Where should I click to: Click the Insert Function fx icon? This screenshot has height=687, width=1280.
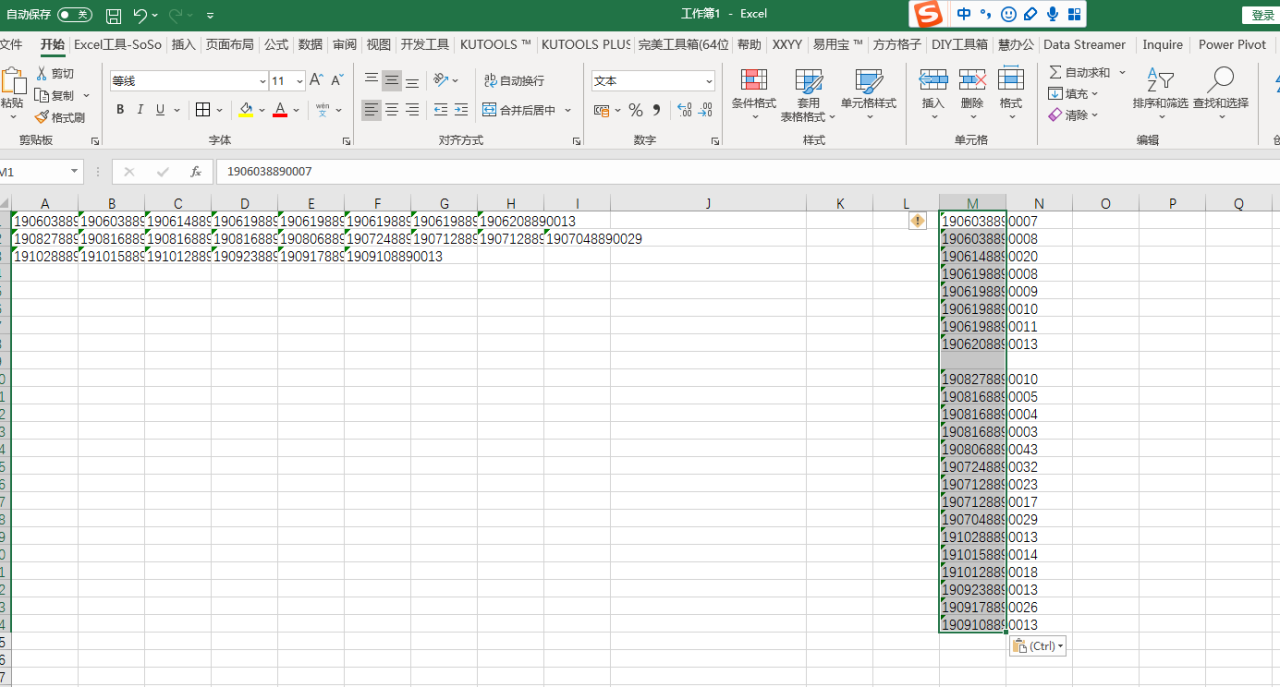click(196, 172)
